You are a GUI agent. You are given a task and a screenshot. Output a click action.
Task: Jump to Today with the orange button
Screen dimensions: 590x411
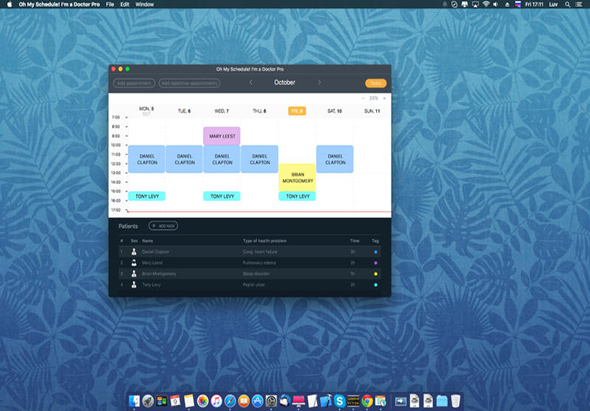coord(376,83)
